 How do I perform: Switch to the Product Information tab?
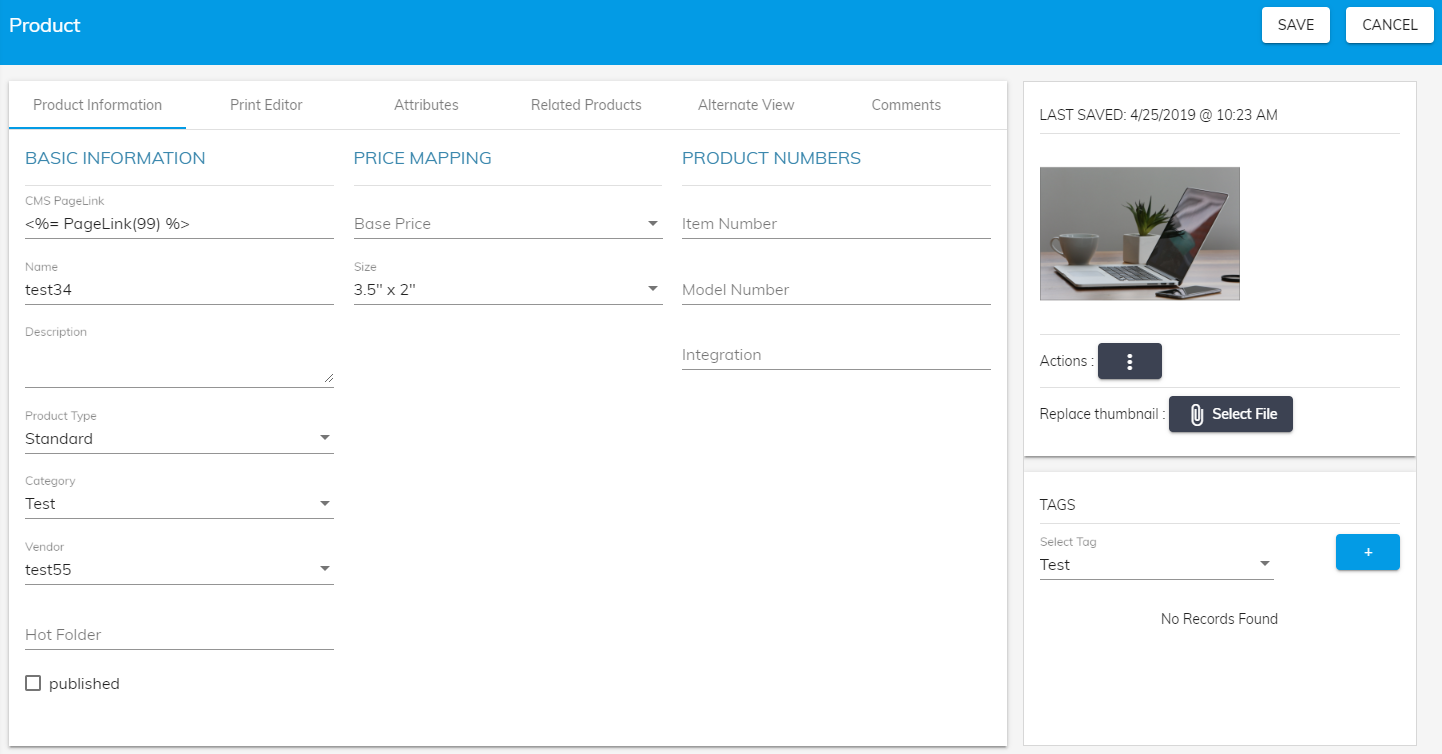[x=98, y=105]
